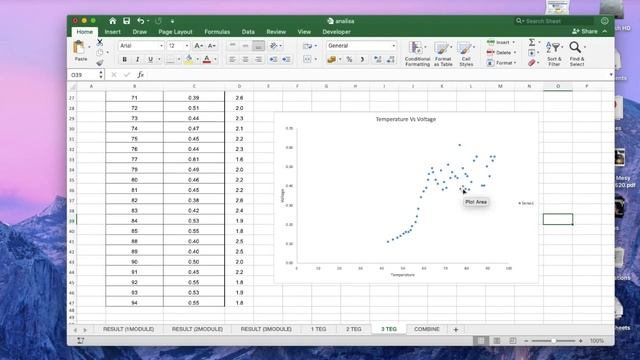Switch to the Insert ribbon tab
This screenshot has width=640, height=360.
pyautogui.click(x=112, y=32)
